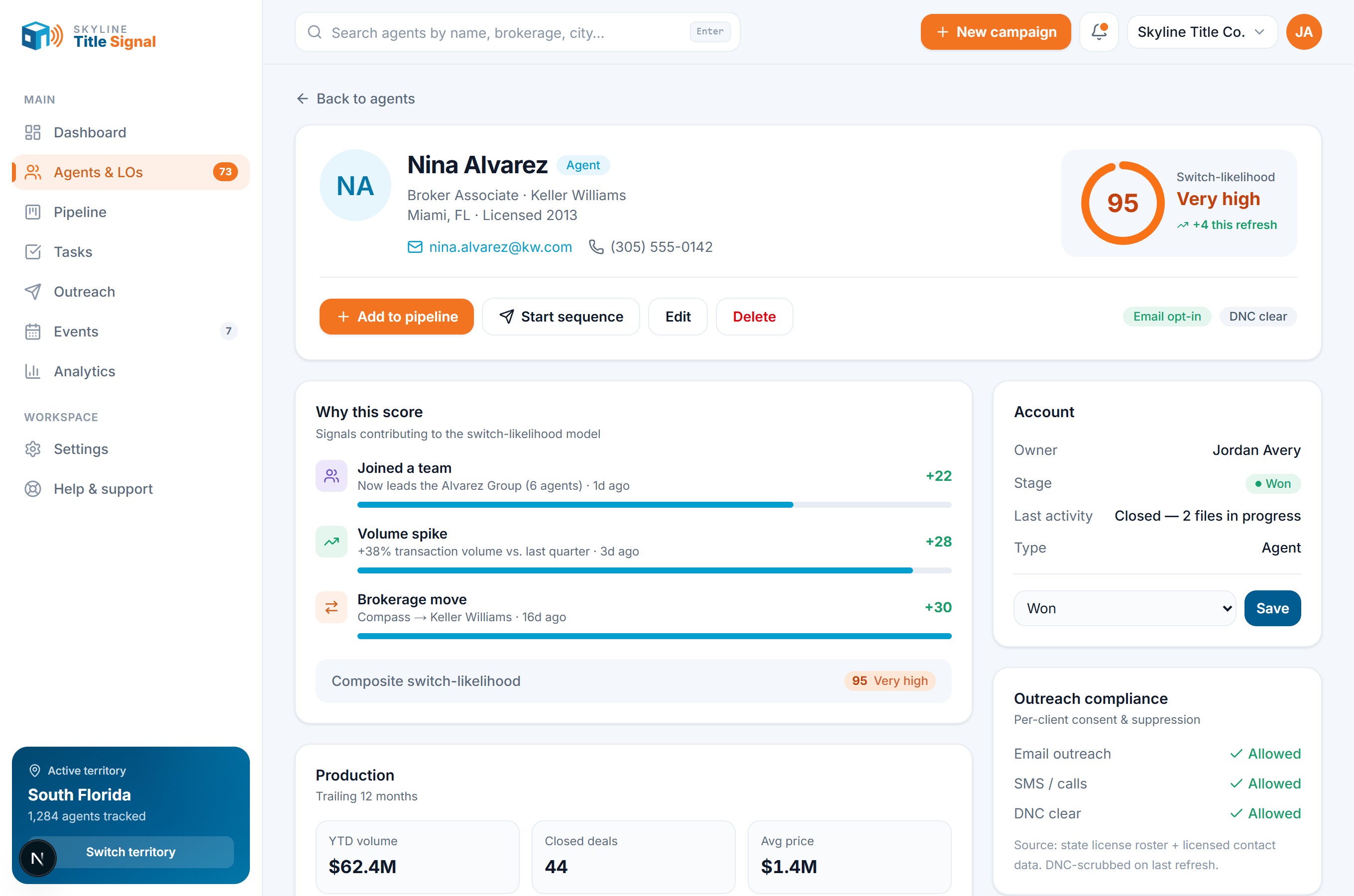Screen dimensions: 1354x896
Task: Click the Dashboard grid icon
Action: click(32, 132)
